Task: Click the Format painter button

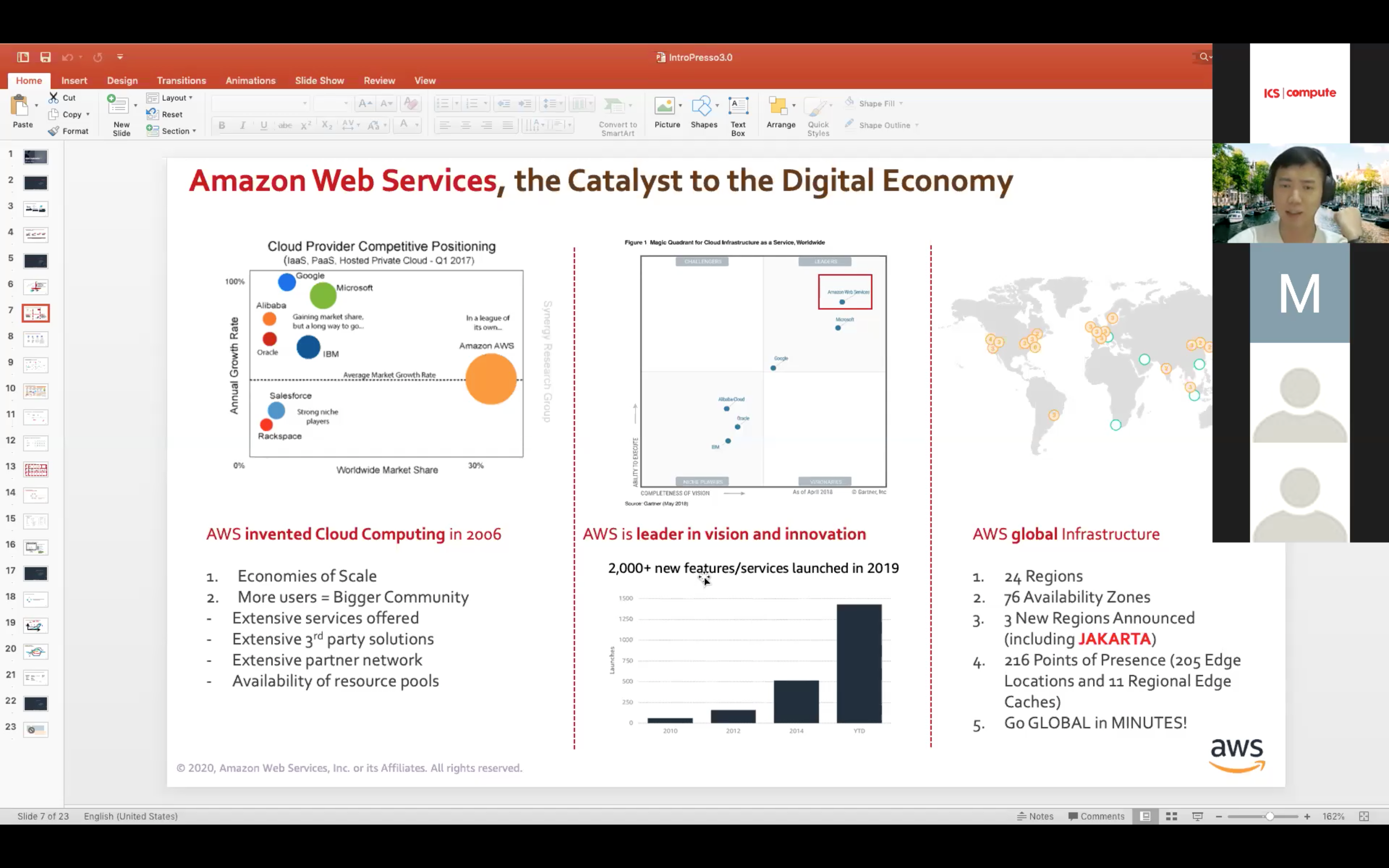Action: 68,131
